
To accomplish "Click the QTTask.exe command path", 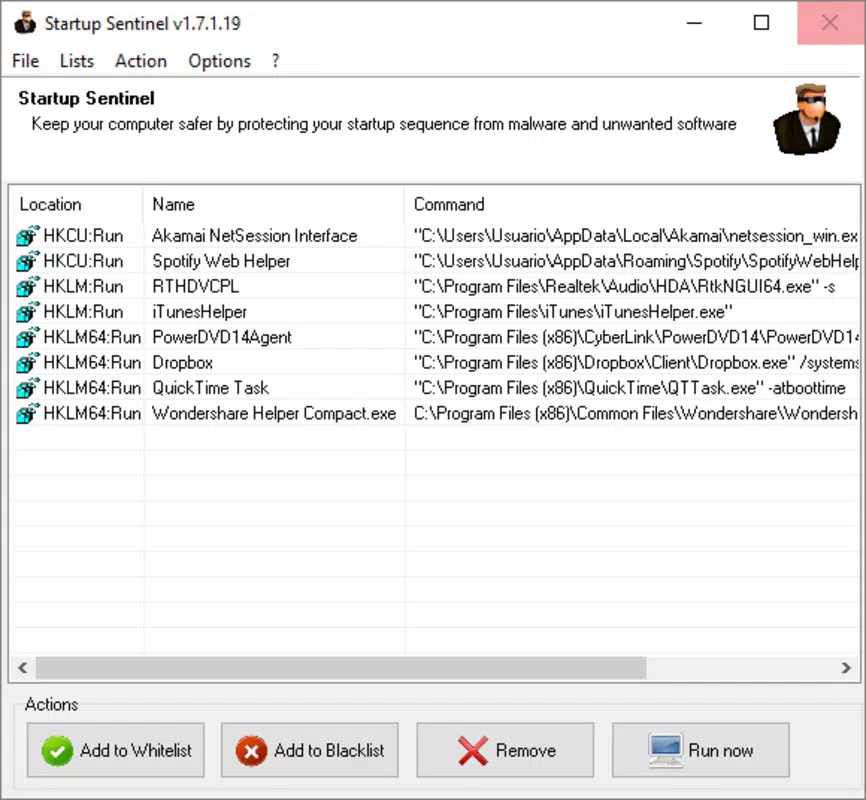I will [630, 388].
